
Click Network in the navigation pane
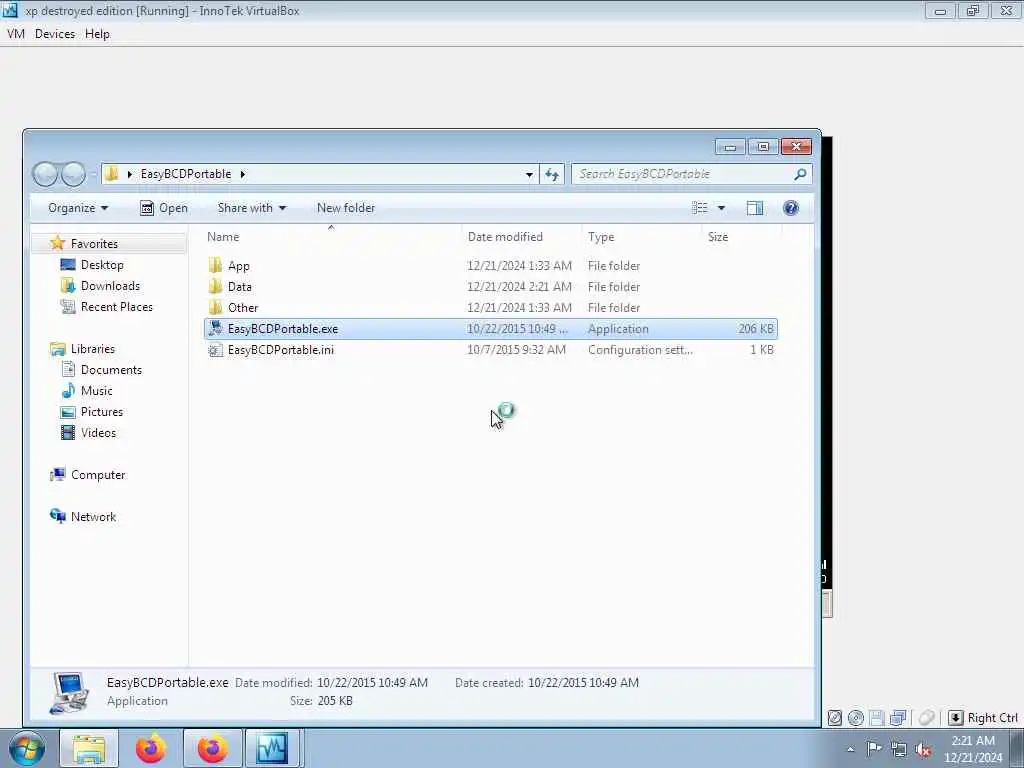point(93,517)
